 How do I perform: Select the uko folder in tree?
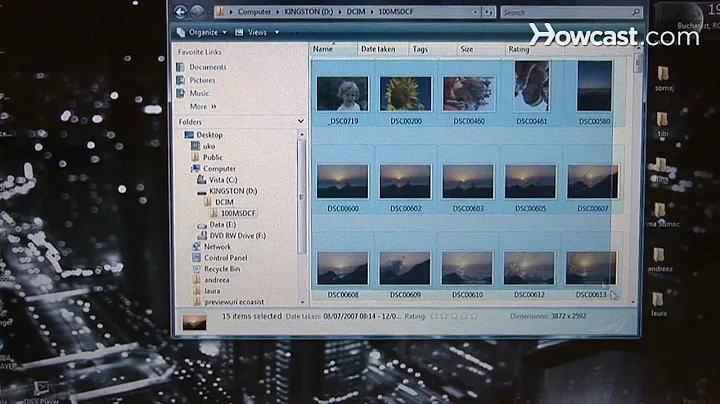tap(208, 146)
